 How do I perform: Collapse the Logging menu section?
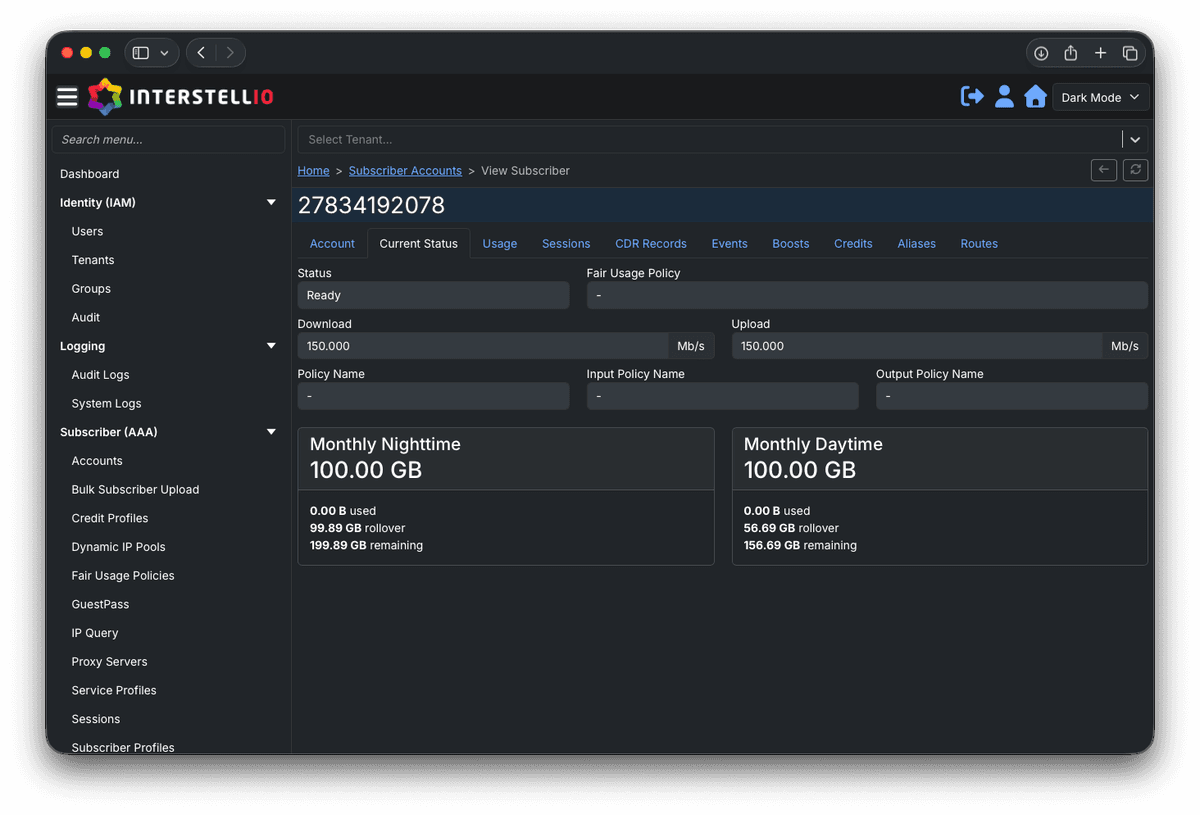[271, 346]
